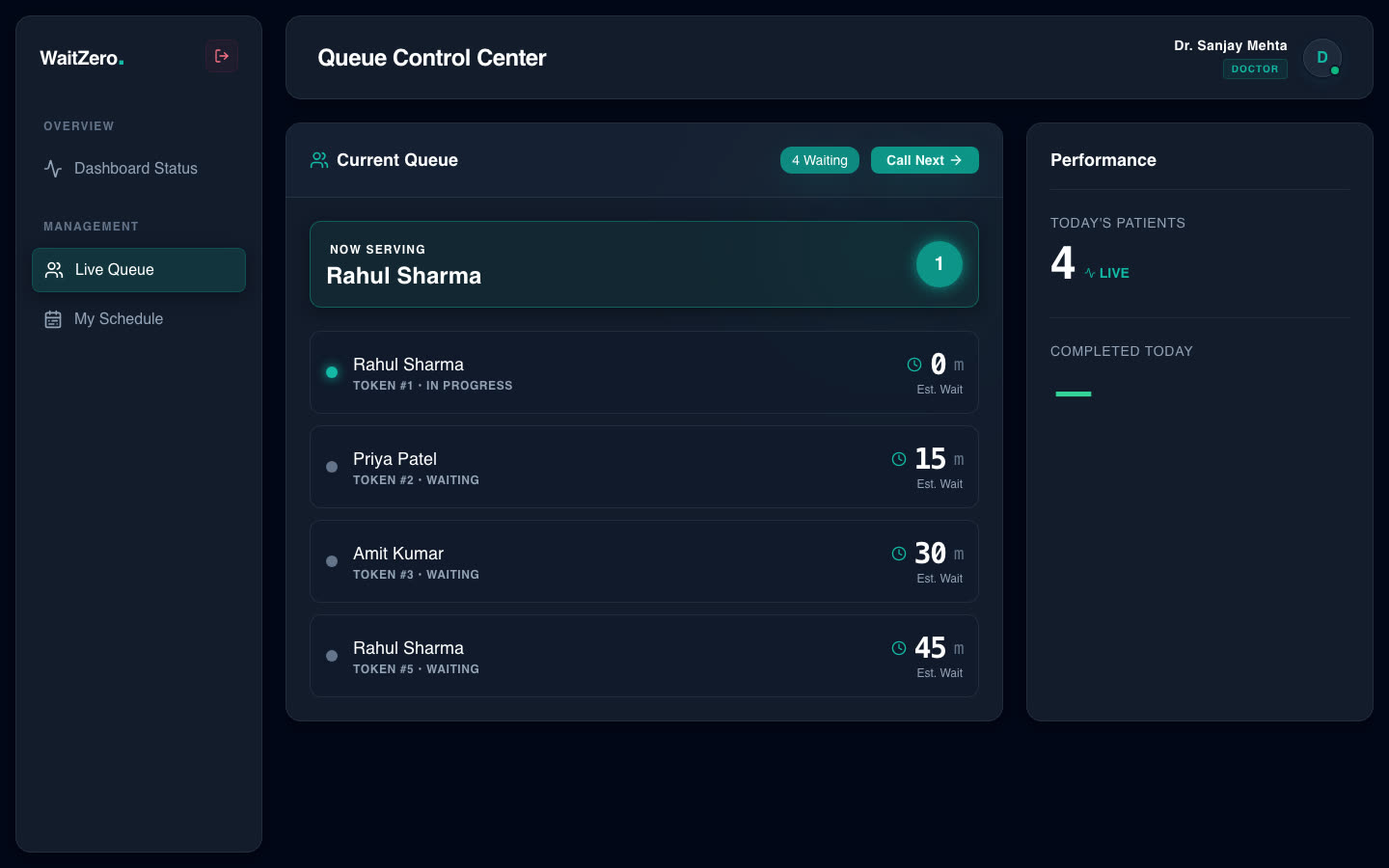This screenshot has height=868, width=1389.
Task: Select the Now Serving Rahul Sharma card
Action: point(644,264)
